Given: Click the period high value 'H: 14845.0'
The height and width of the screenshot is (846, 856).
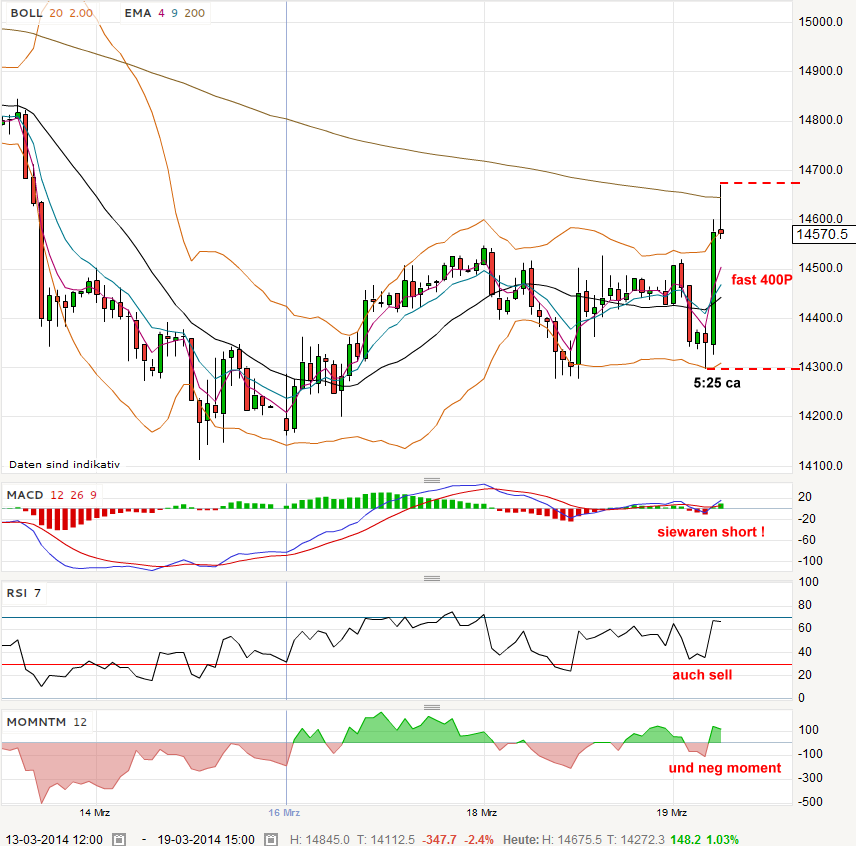Looking at the screenshot, I should pos(319,839).
